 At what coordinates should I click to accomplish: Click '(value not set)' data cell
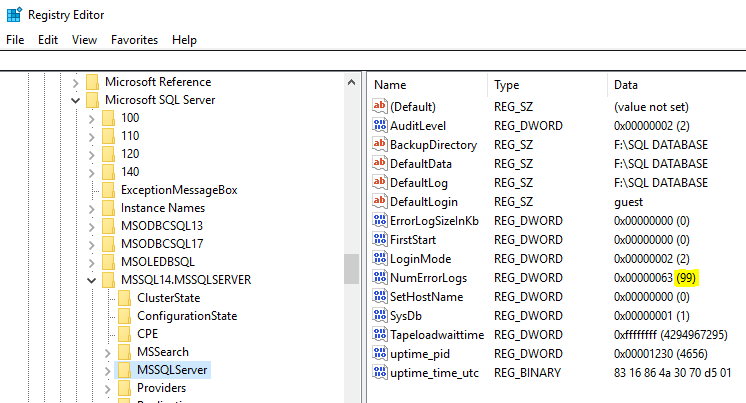pyautogui.click(x=651, y=107)
